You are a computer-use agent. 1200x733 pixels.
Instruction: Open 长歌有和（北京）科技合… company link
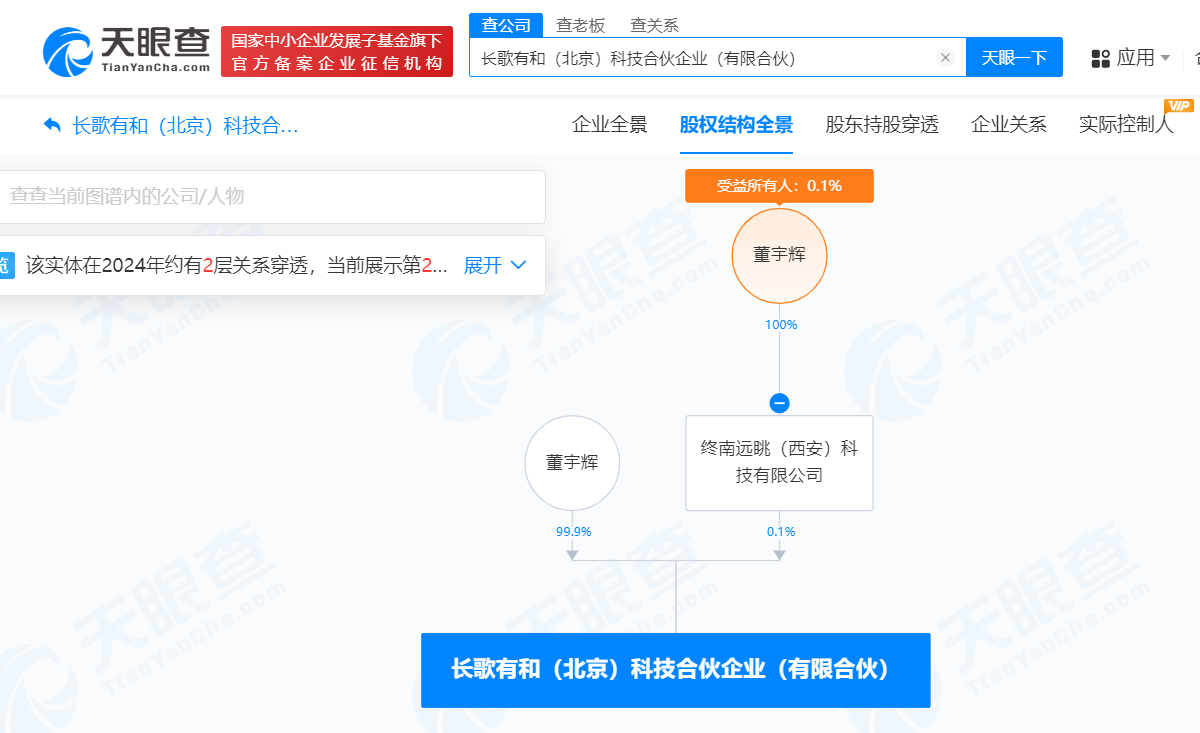[186, 125]
